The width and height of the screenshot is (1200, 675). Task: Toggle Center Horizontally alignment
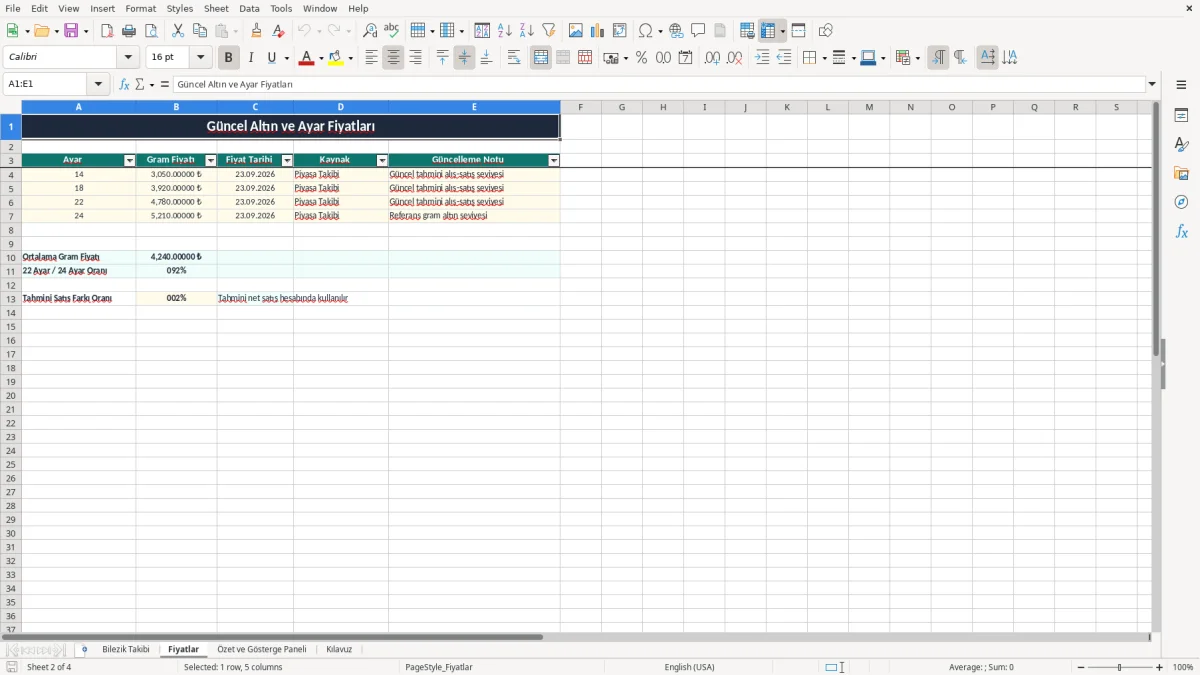(x=393, y=58)
